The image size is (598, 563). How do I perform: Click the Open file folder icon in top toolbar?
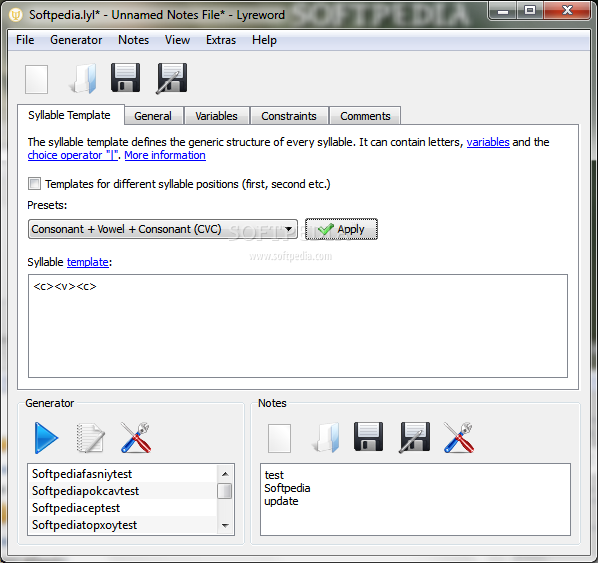(83, 79)
